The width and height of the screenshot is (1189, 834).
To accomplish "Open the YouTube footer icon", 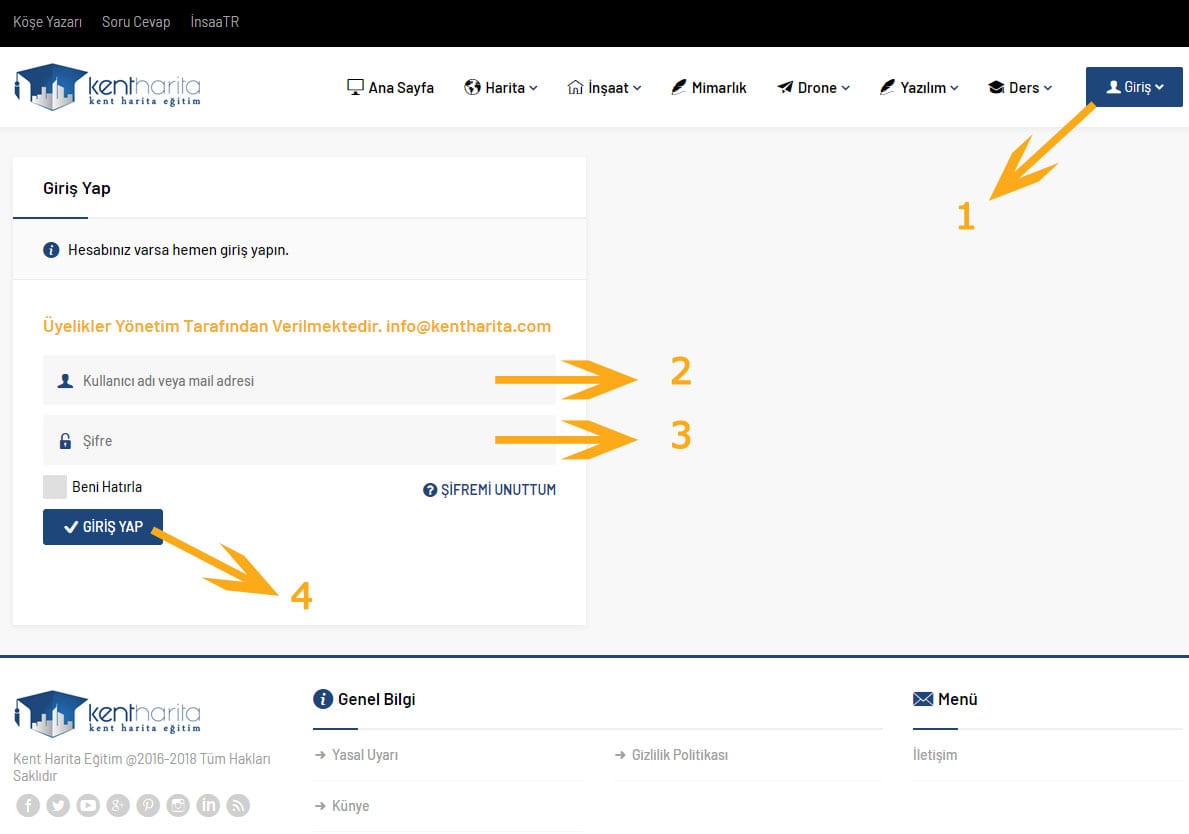I will pyautogui.click(x=88, y=805).
